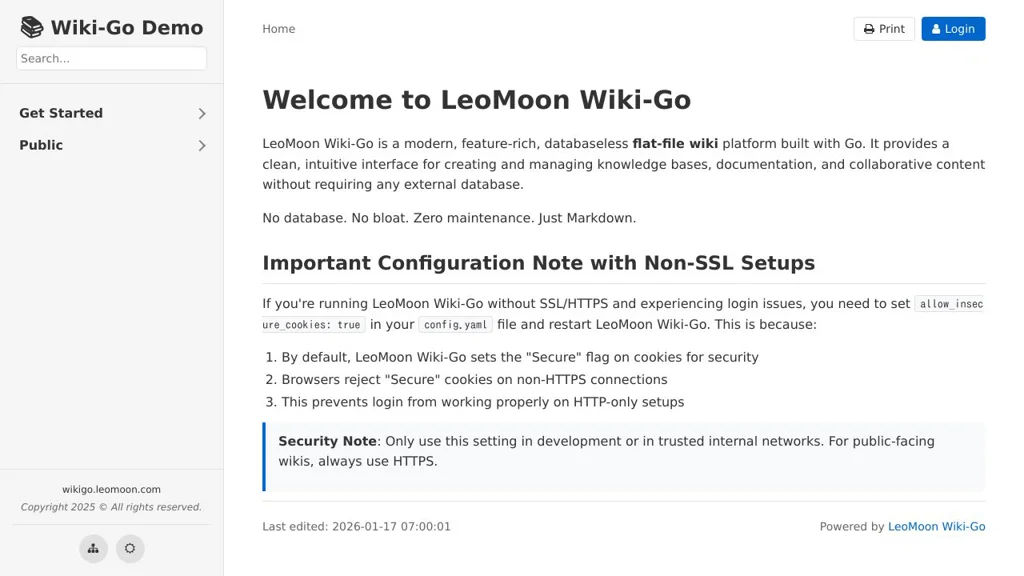Open the sitemap icon in sidebar footer
The height and width of the screenshot is (576, 1024).
coord(93,548)
